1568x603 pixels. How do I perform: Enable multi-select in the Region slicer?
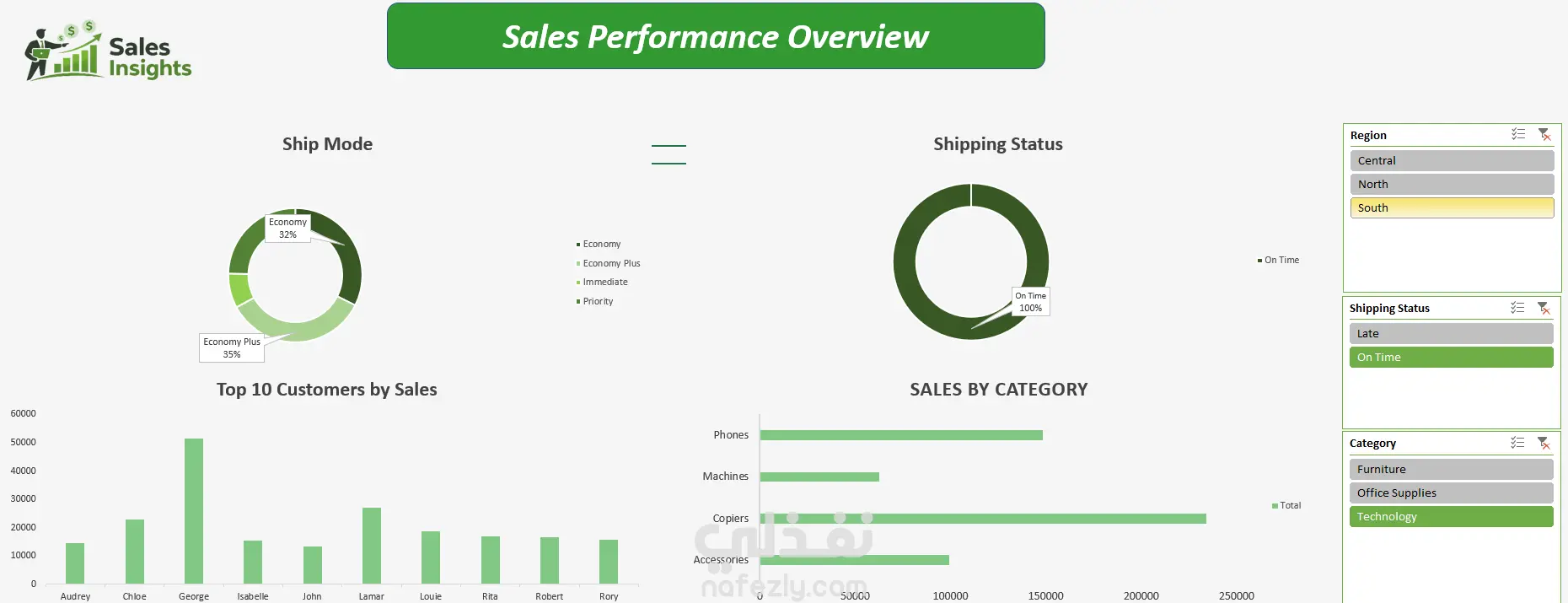(1518, 135)
